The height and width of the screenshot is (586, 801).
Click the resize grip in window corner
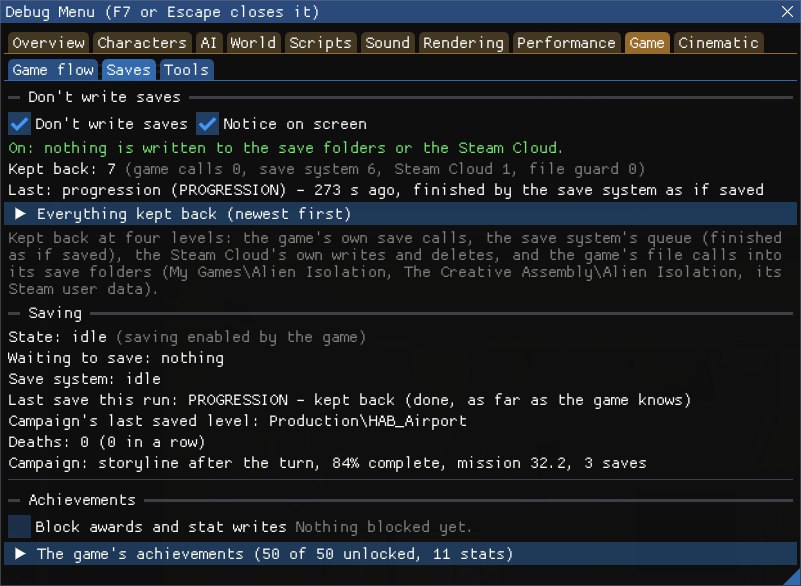[792, 577]
